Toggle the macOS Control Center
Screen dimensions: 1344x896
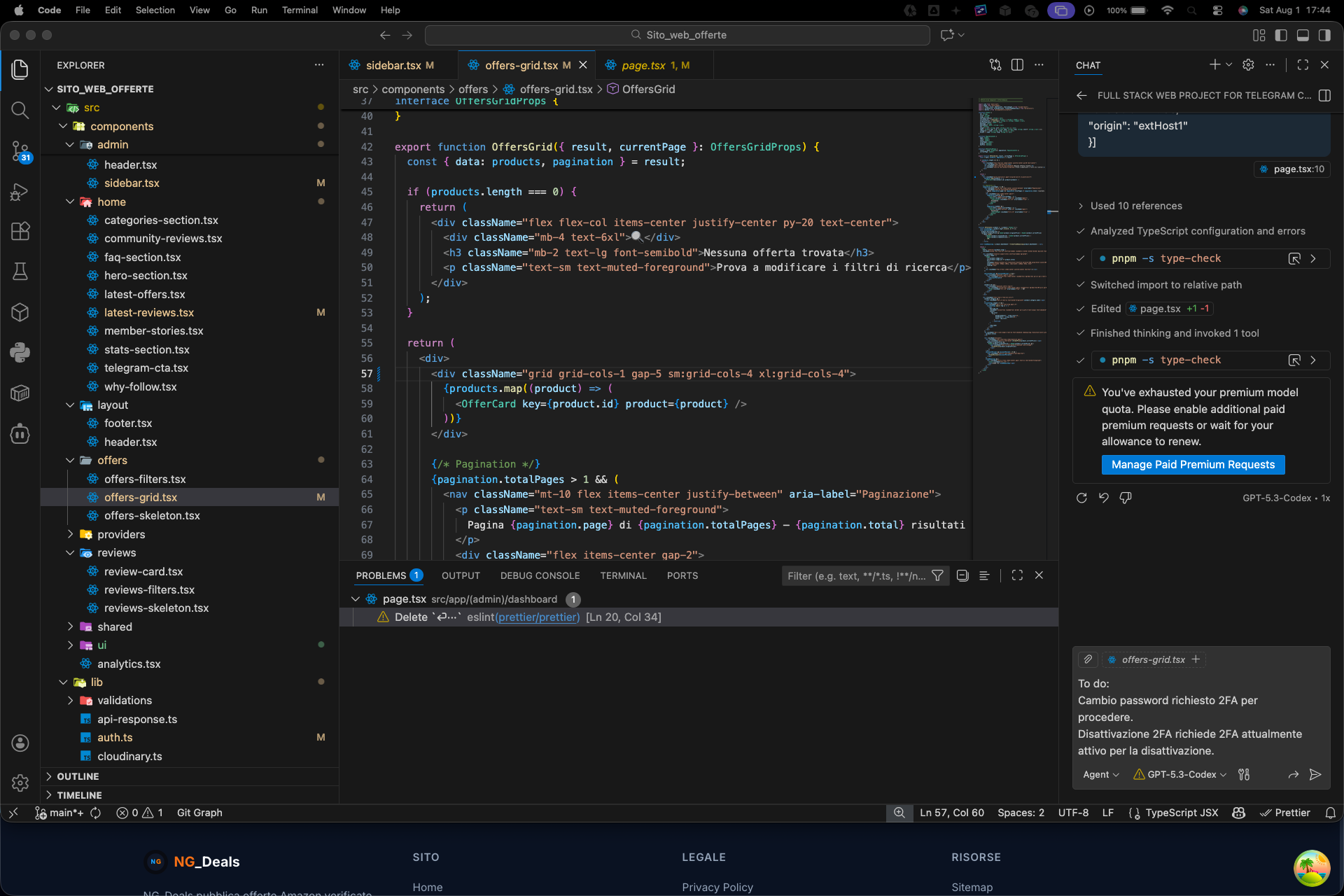point(1218,10)
